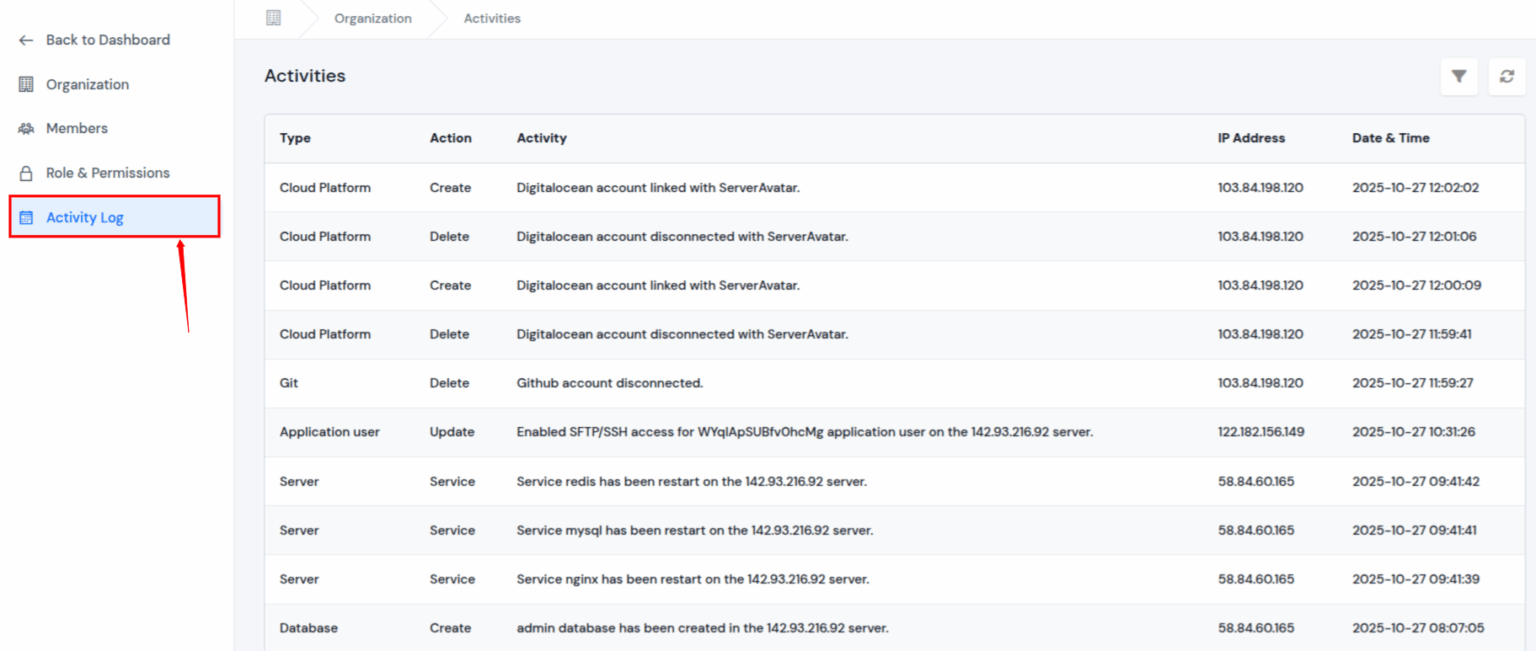Click the Git type cell
The image size is (1536, 651).
290,383
